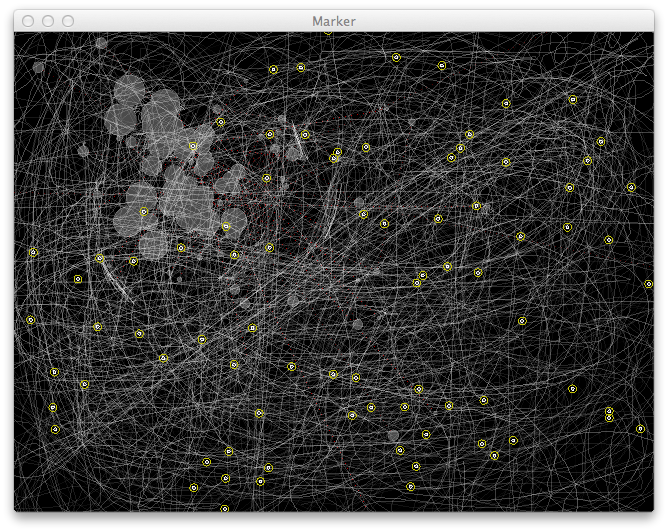Image resolution: width=668 pixels, height=532 pixels.
Task: Click the gray circle left of the cluster top
Action: pyautogui.click(x=83, y=151)
